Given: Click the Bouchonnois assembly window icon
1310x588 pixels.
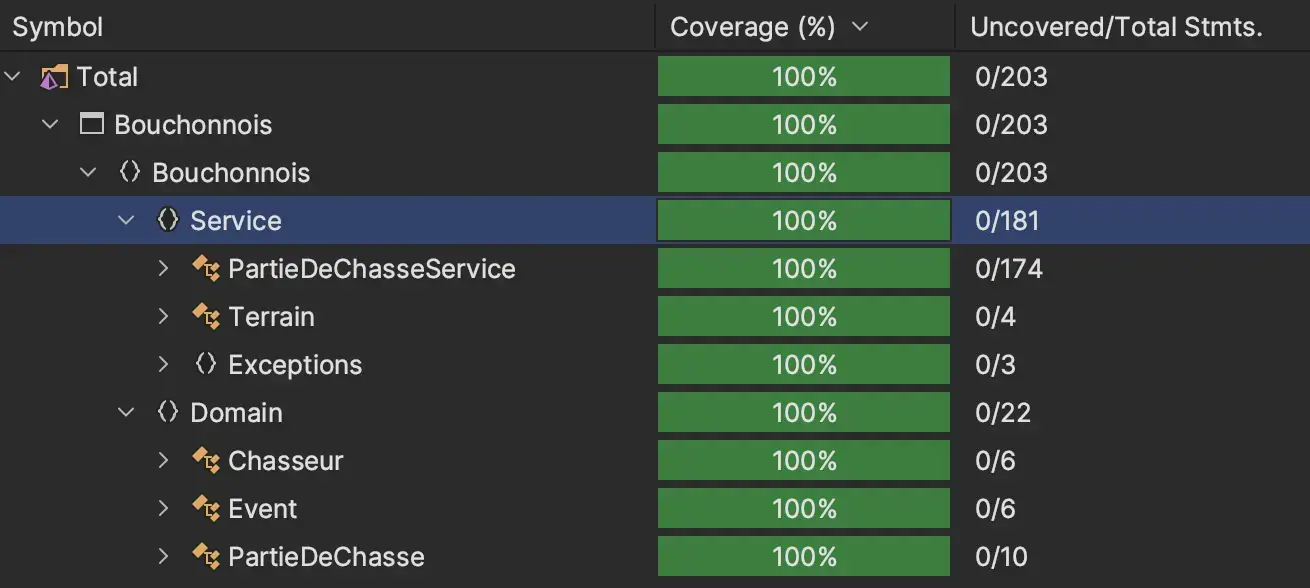Looking at the screenshot, I should click(91, 125).
